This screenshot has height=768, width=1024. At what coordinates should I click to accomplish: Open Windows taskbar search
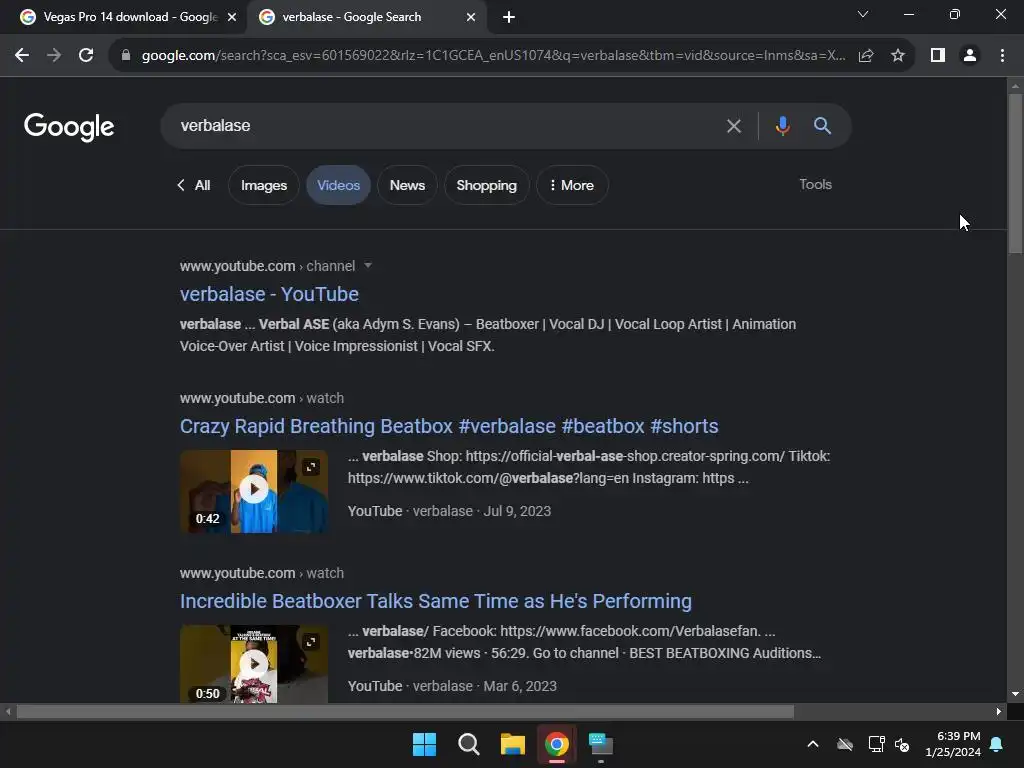pos(469,744)
